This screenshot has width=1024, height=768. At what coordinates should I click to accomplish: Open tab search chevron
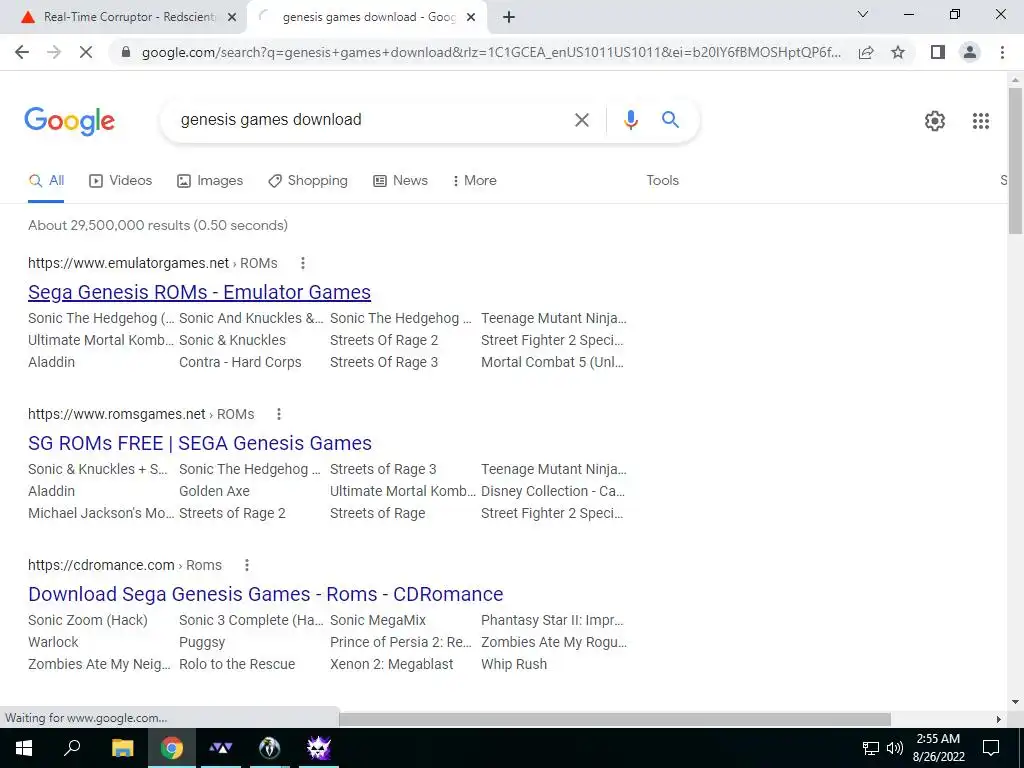(x=863, y=14)
